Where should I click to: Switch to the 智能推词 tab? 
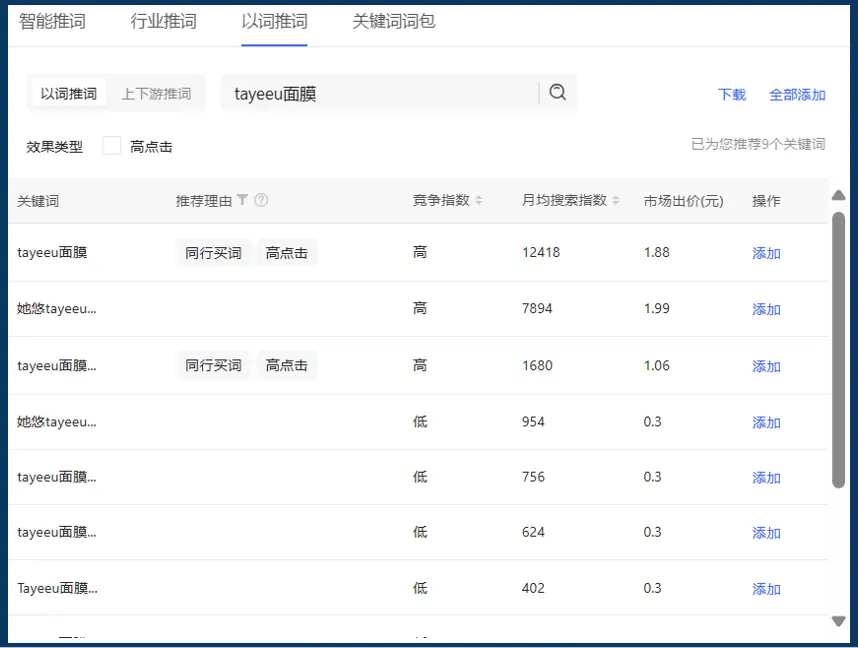(51, 20)
